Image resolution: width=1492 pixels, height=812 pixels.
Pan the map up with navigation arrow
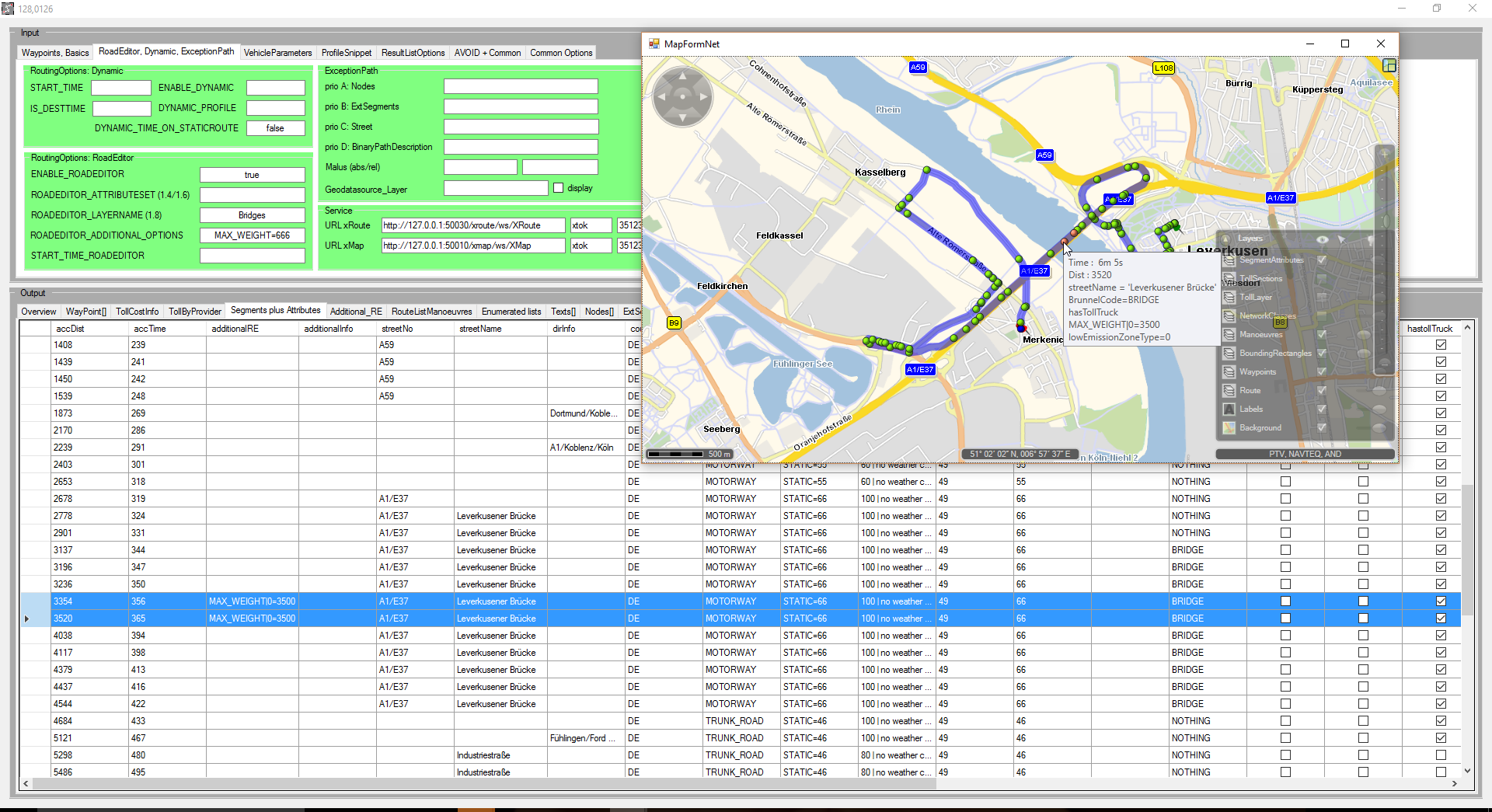point(682,76)
